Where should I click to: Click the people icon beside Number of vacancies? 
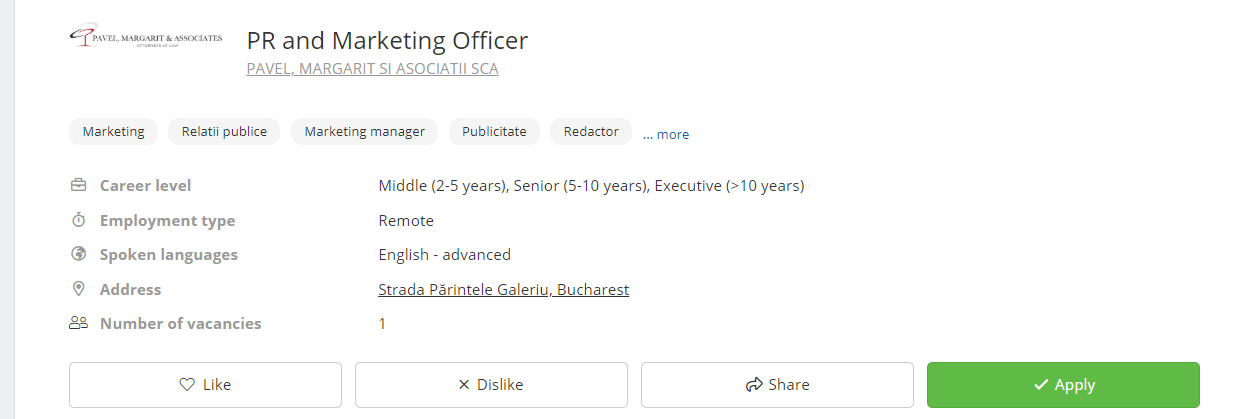(x=78, y=323)
